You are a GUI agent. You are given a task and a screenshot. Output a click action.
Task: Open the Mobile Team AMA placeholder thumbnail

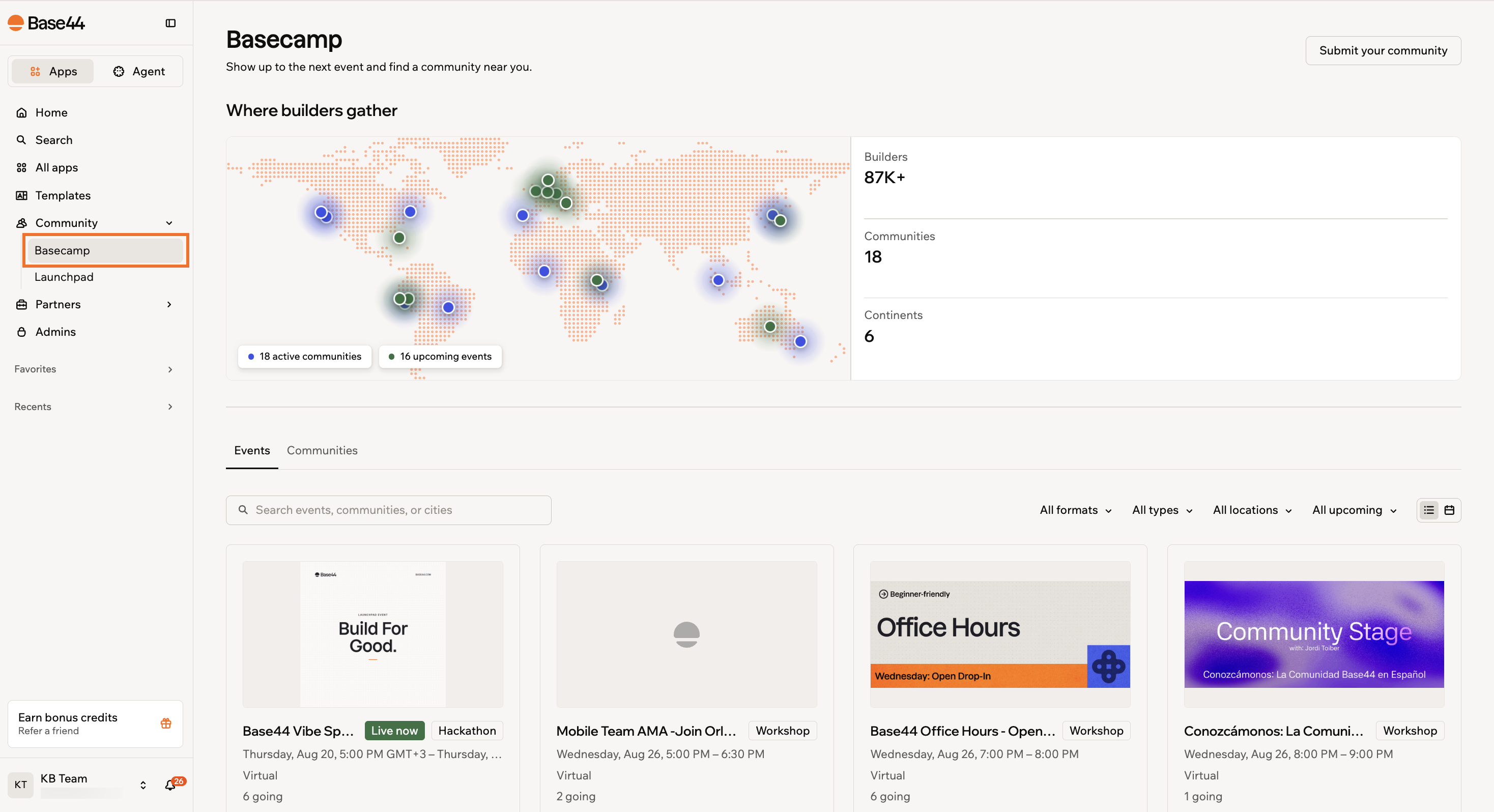[x=686, y=634]
